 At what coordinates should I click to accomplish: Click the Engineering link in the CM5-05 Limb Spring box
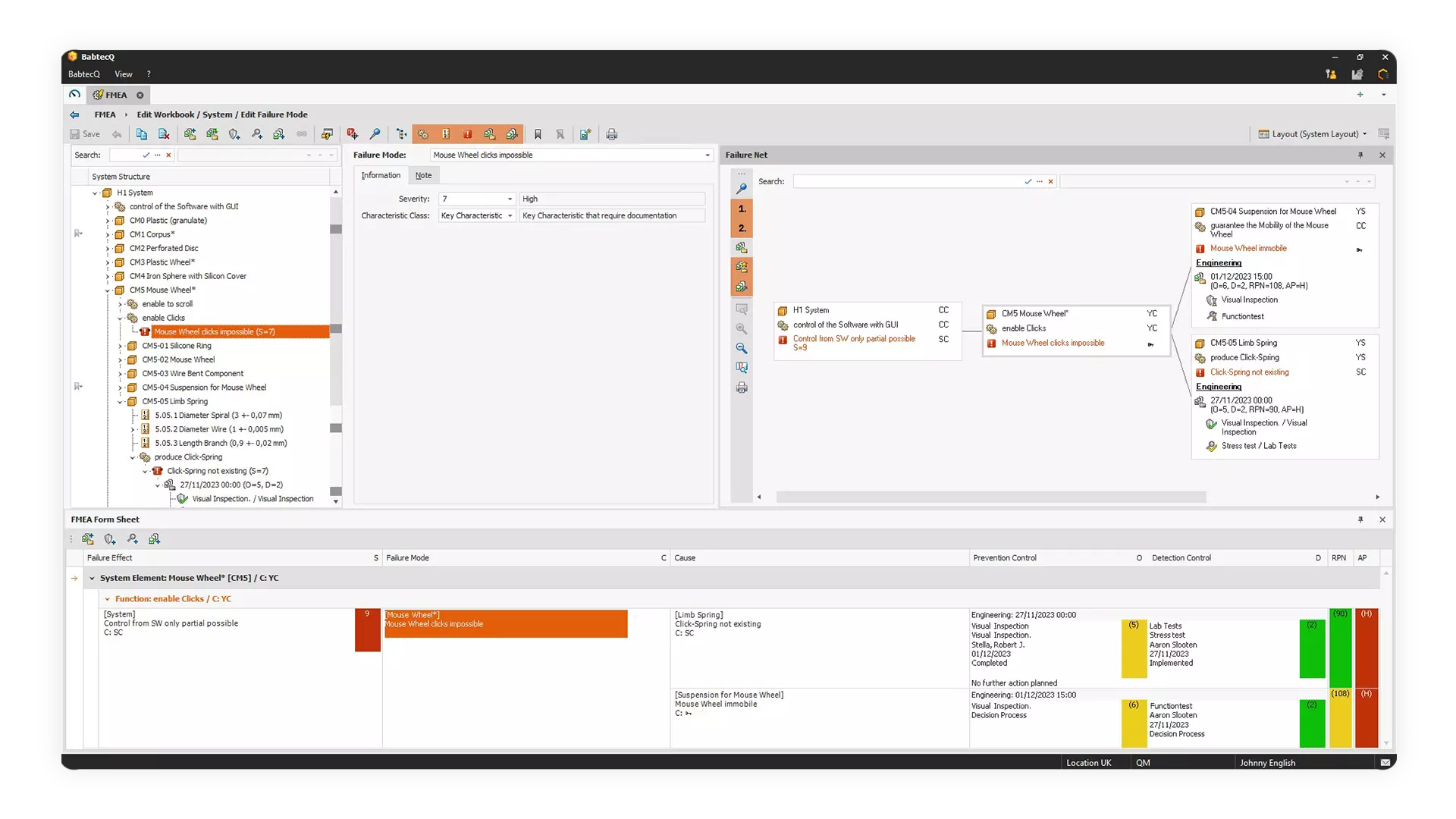tap(1218, 387)
